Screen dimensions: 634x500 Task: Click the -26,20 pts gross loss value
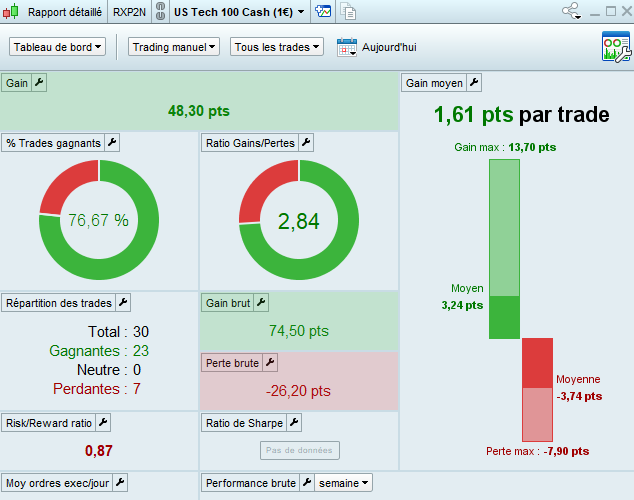pyautogui.click(x=298, y=391)
